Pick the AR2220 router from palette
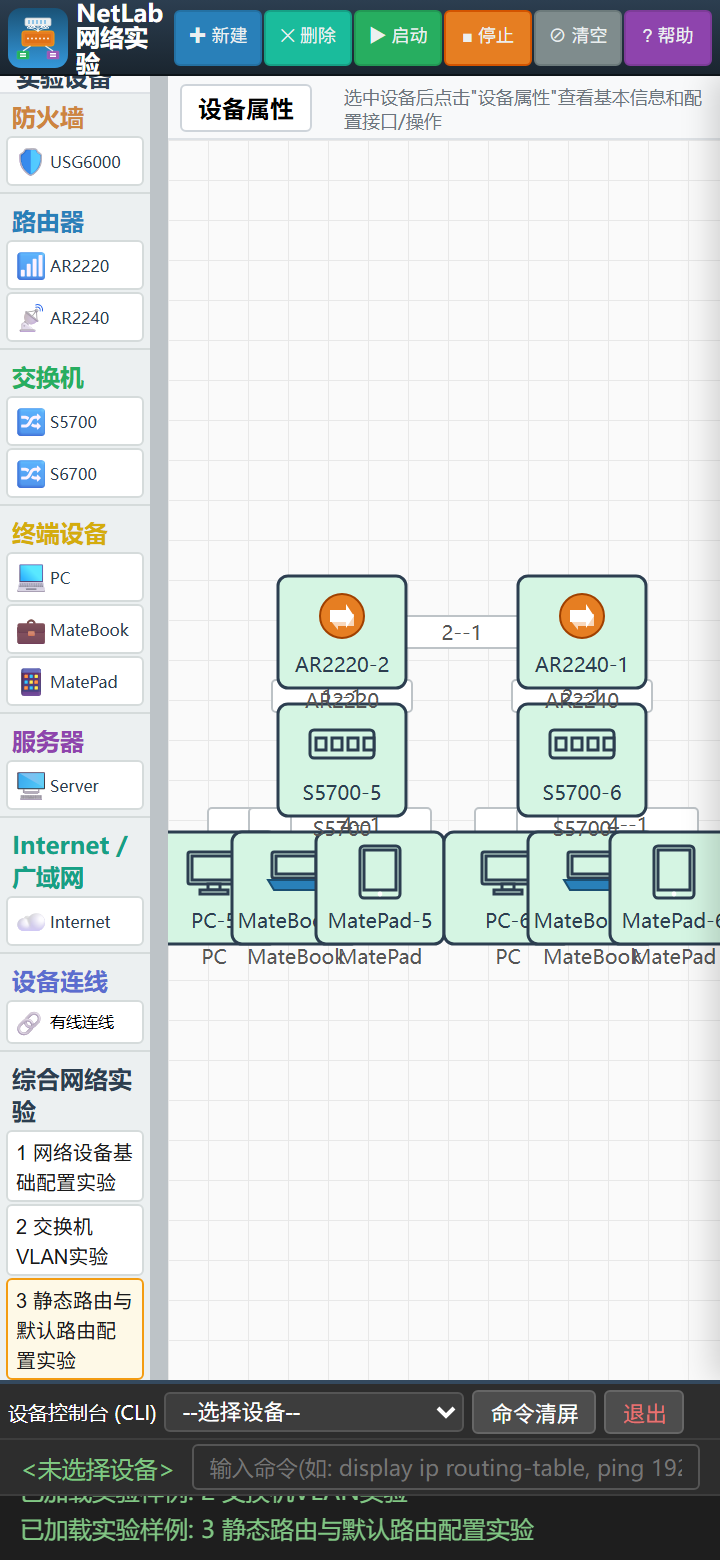 75,266
